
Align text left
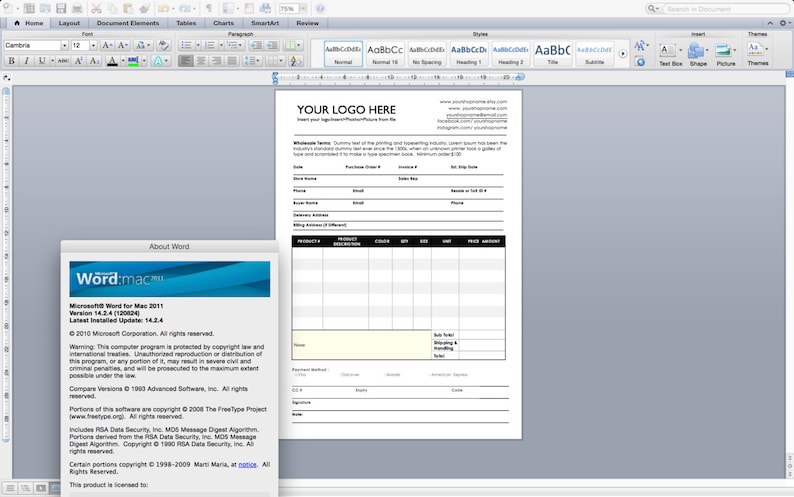click(186, 61)
